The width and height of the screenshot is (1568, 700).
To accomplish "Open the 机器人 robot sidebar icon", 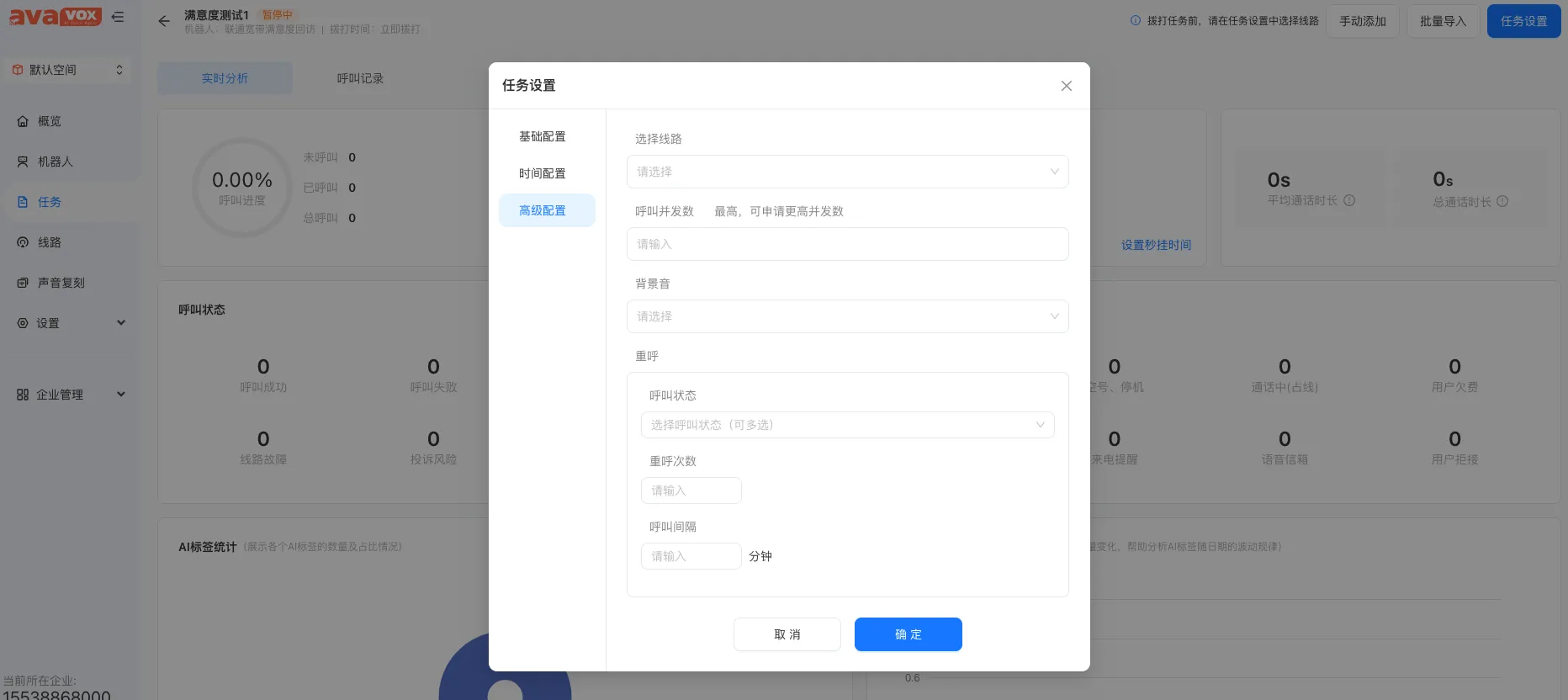I will [x=23, y=162].
